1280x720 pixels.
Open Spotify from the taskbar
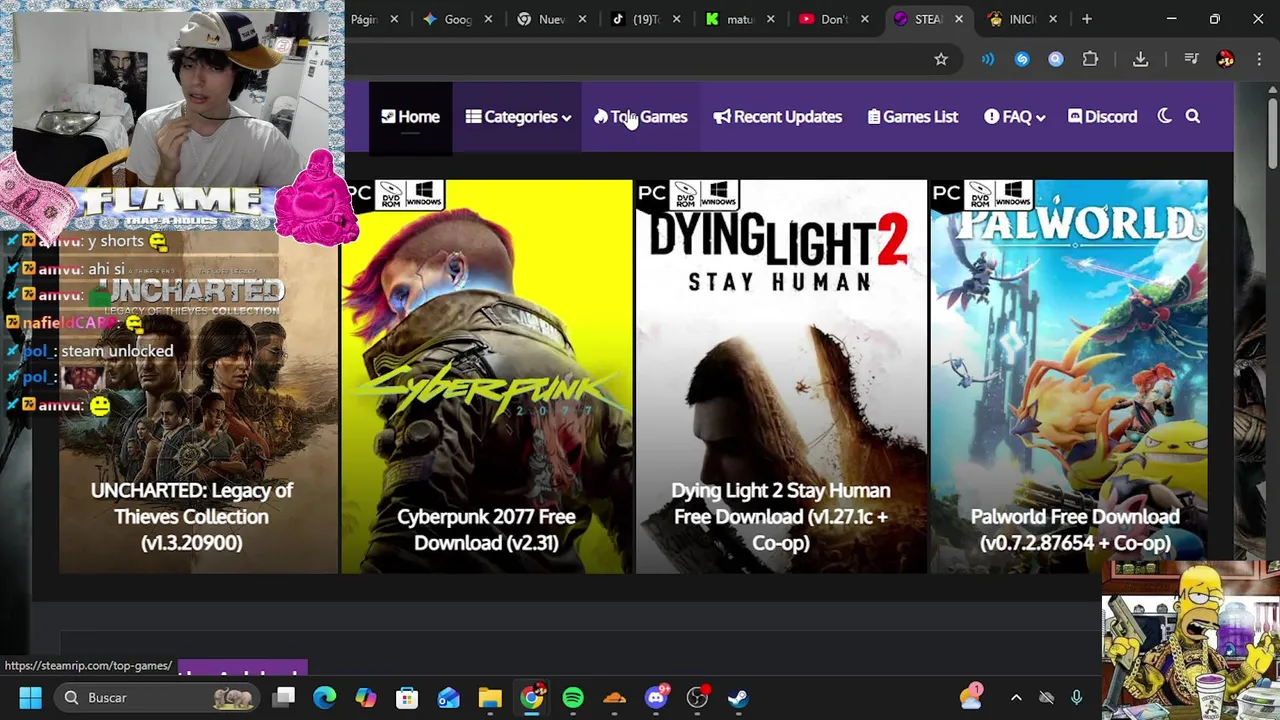pos(573,697)
